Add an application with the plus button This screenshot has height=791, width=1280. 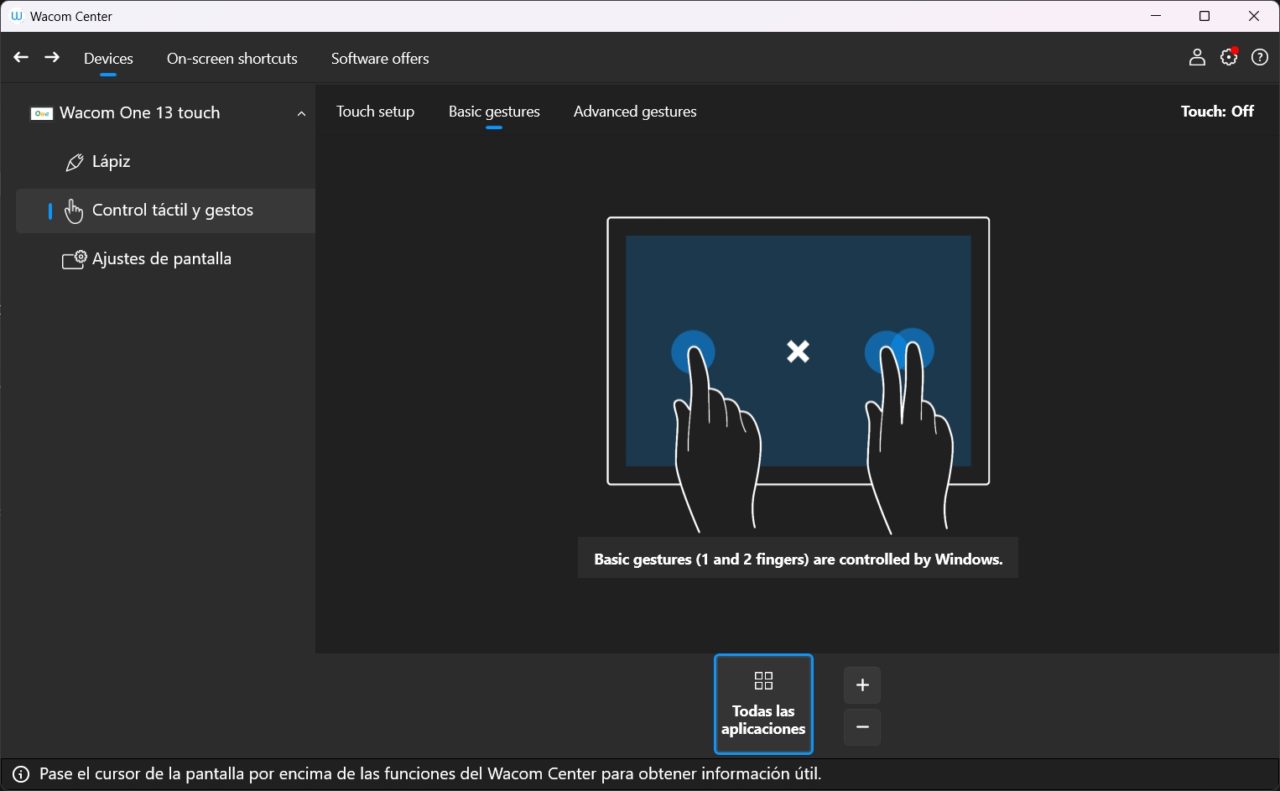pyautogui.click(x=862, y=685)
